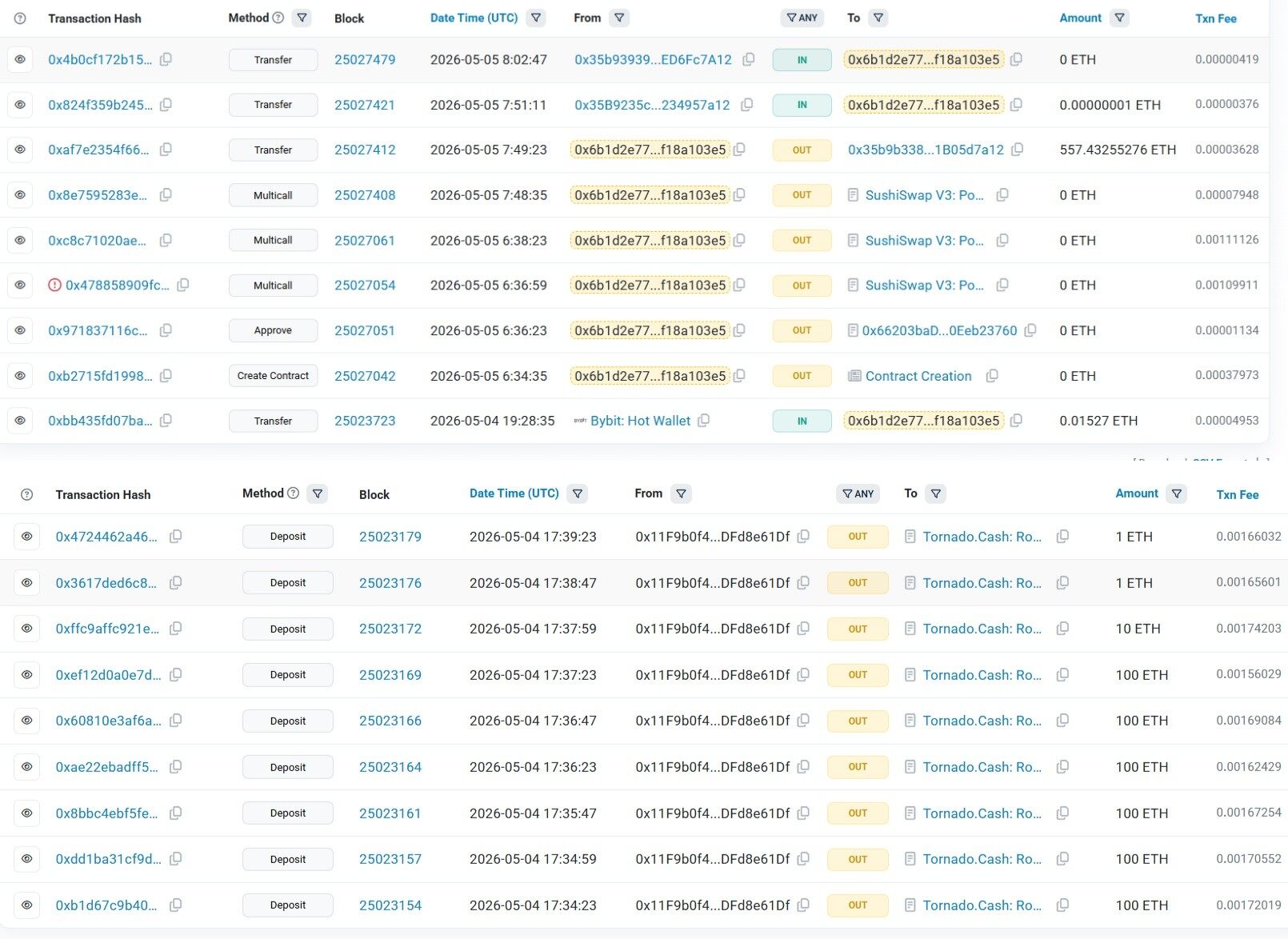Click question mark icon left of lower Transaction Hash header
The image size is (1288, 939).
point(26,494)
